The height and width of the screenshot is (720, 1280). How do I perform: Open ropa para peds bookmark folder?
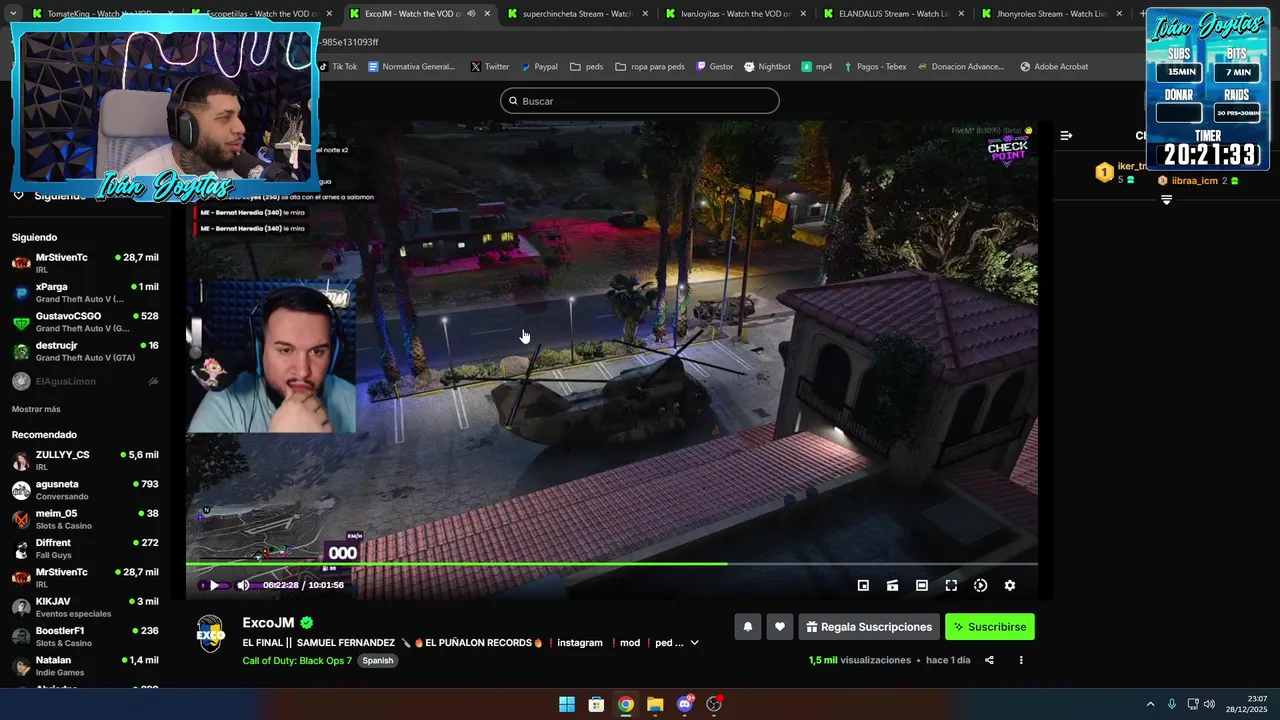650,67
